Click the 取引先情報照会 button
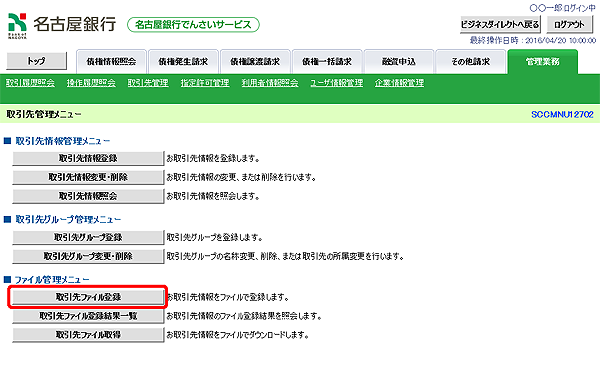The image size is (600, 365). point(88,196)
